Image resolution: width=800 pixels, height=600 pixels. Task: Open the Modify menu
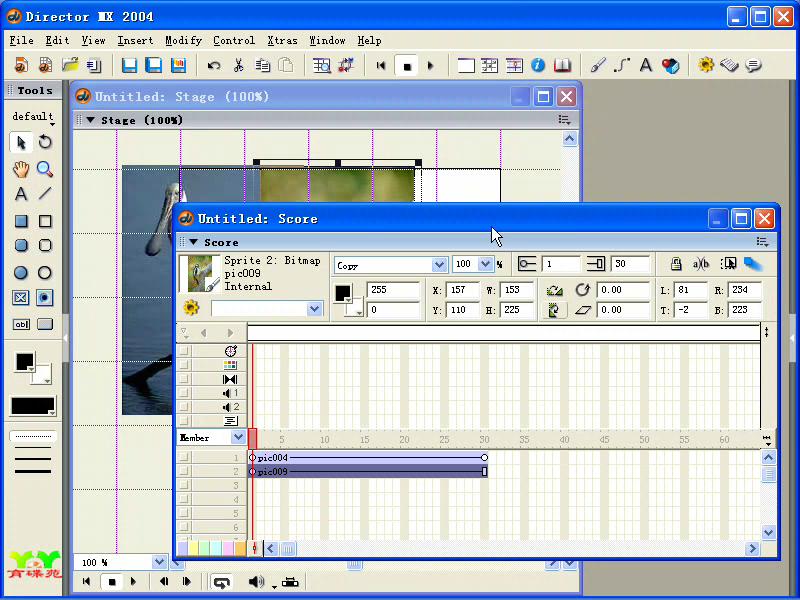183,40
